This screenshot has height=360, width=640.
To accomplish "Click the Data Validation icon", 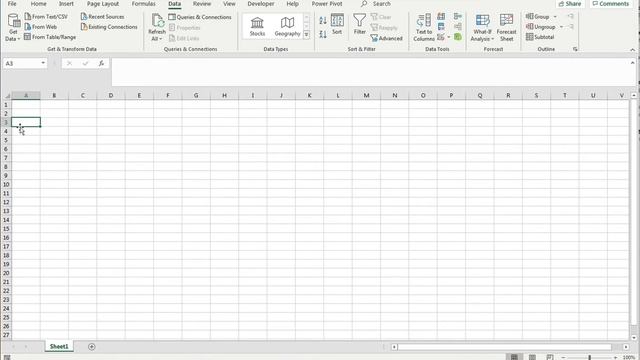I will 440,37.
